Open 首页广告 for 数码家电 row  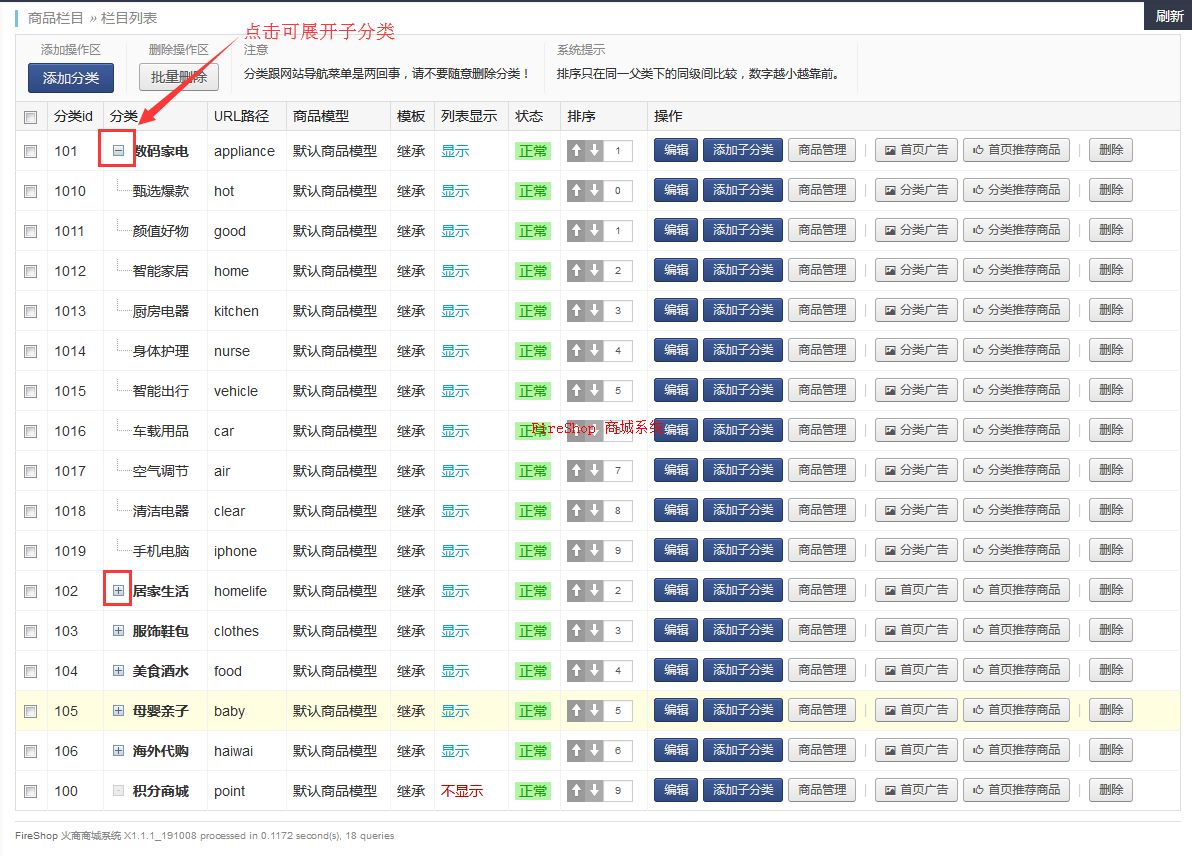pos(916,150)
